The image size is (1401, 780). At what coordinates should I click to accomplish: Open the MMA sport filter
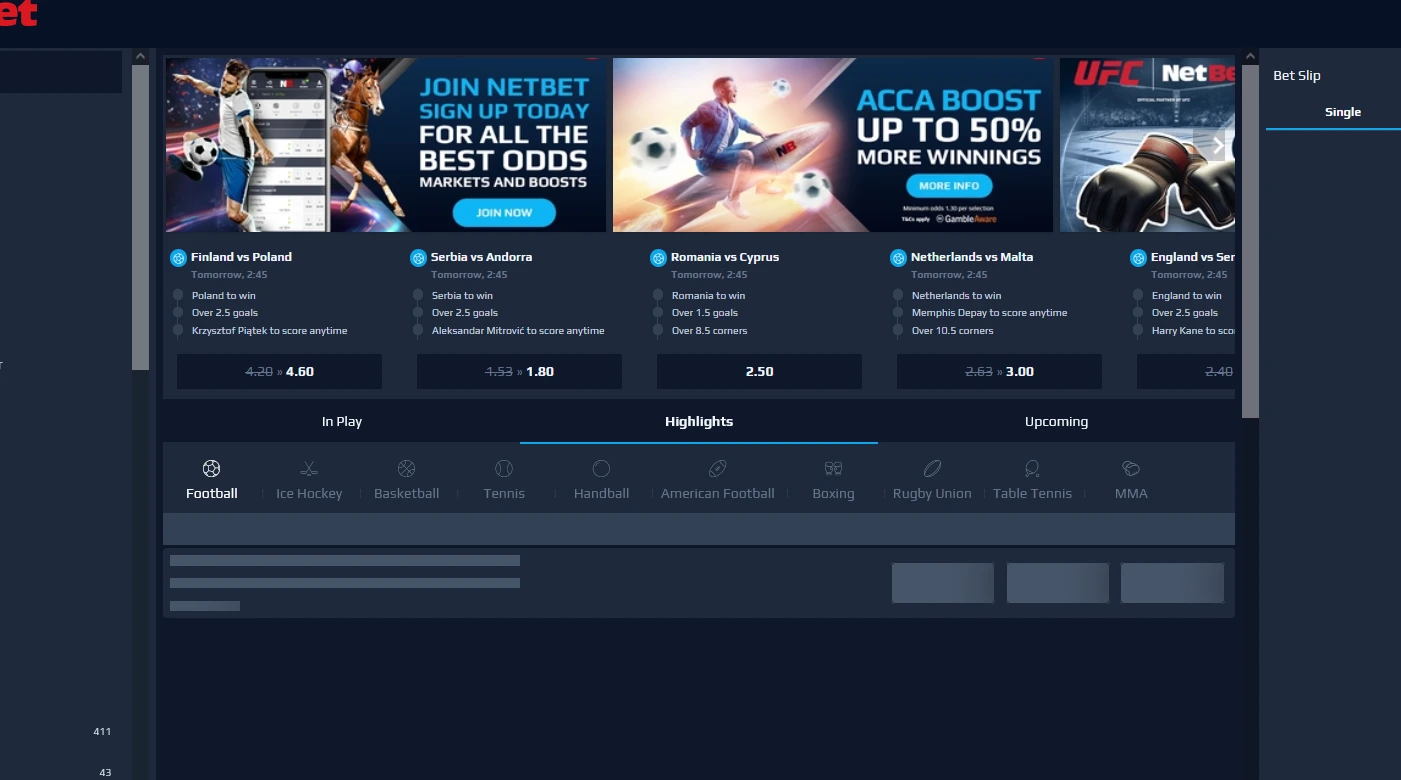pyautogui.click(x=1131, y=468)
